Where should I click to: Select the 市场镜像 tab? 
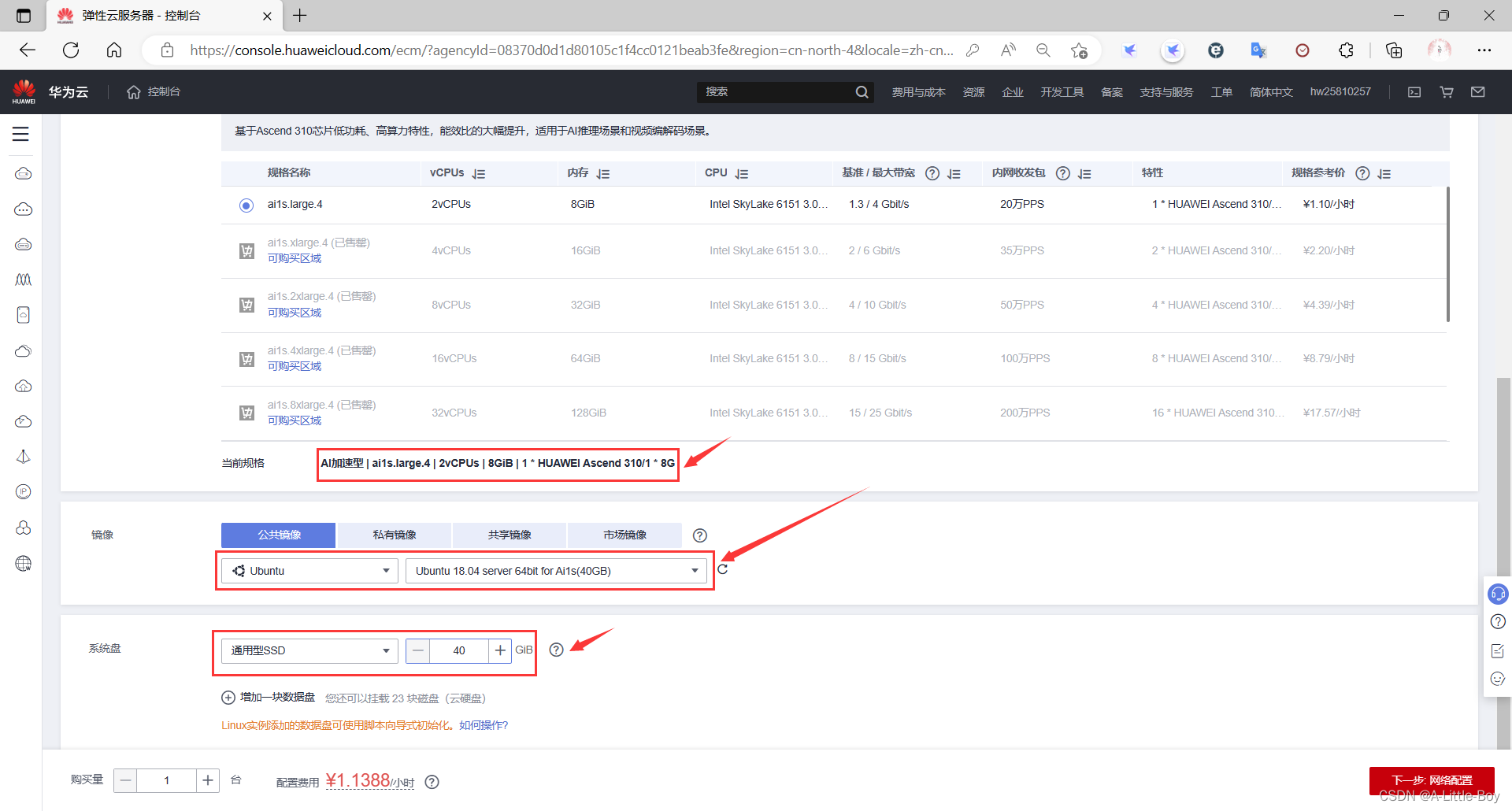coord(624,535)
